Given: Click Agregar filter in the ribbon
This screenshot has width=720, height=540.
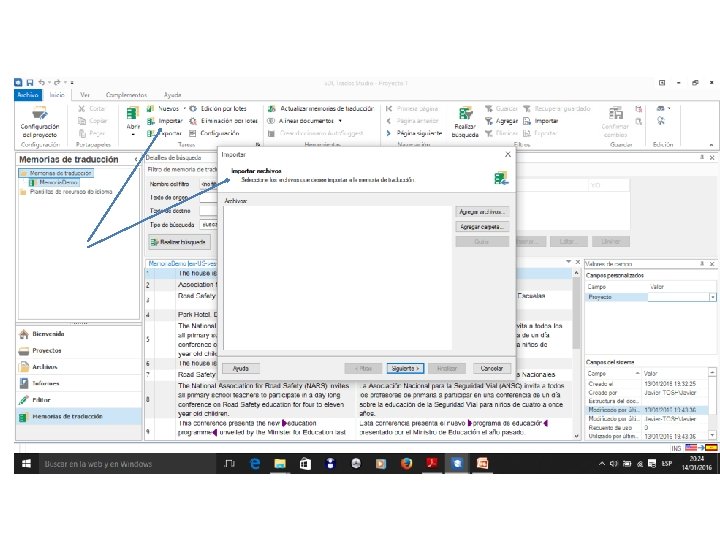Looking at the screenshot, I should tap(501, 121).
